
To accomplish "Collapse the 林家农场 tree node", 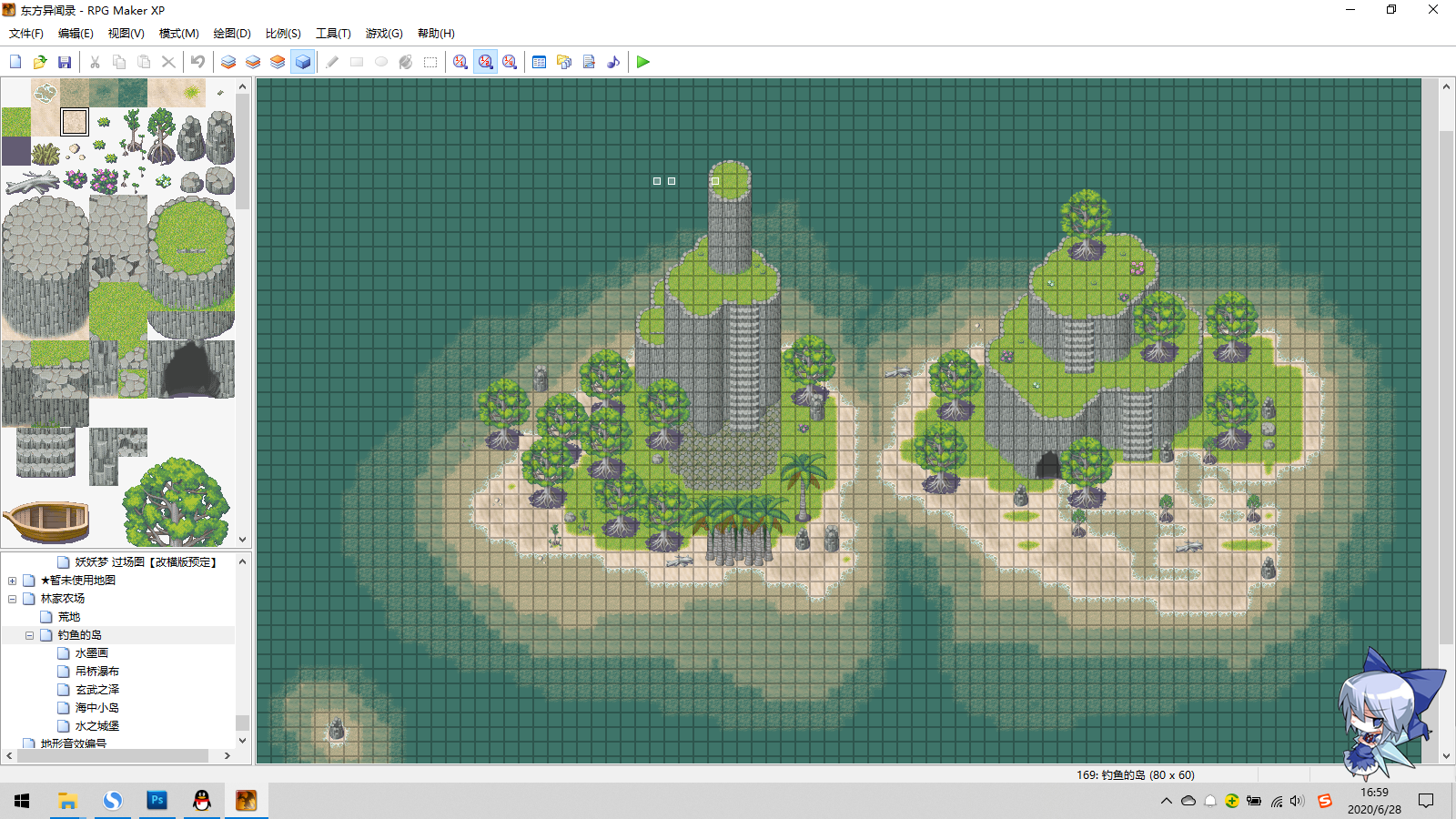I will 12,599.
